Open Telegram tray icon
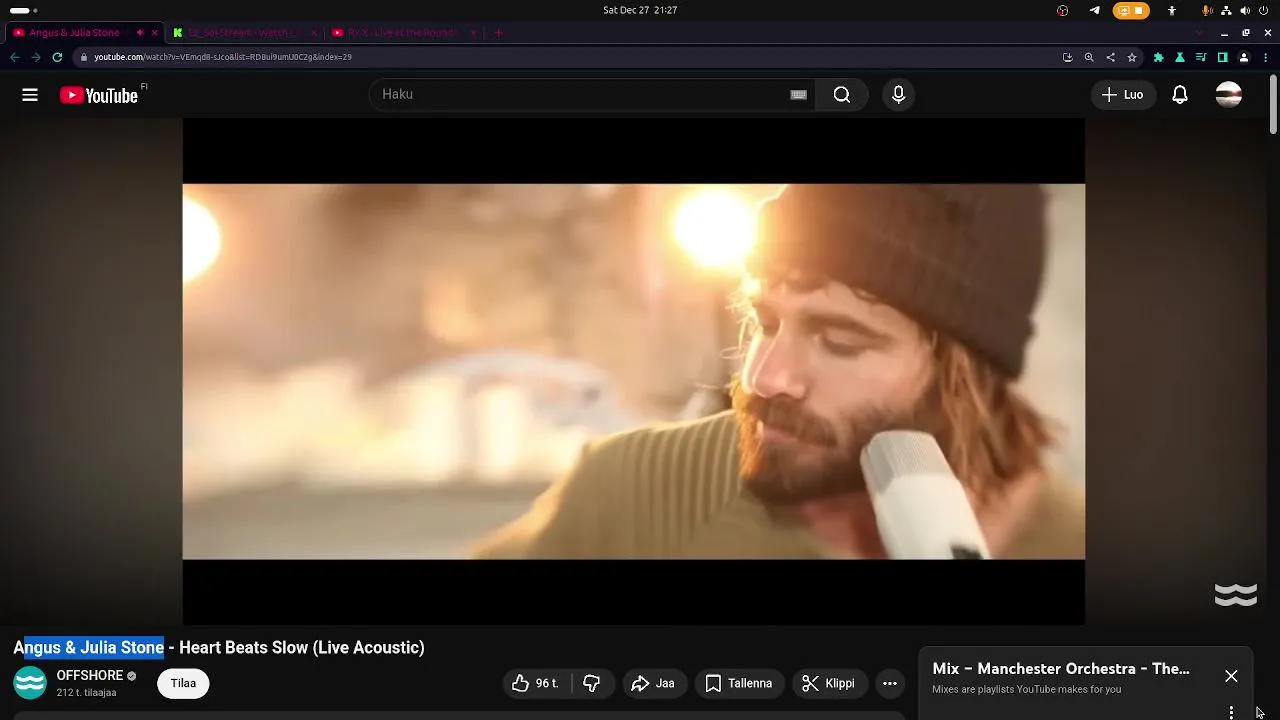The height and width of the screenshot is (720, 1280). pyautogui.click(x=1094, y=10)
